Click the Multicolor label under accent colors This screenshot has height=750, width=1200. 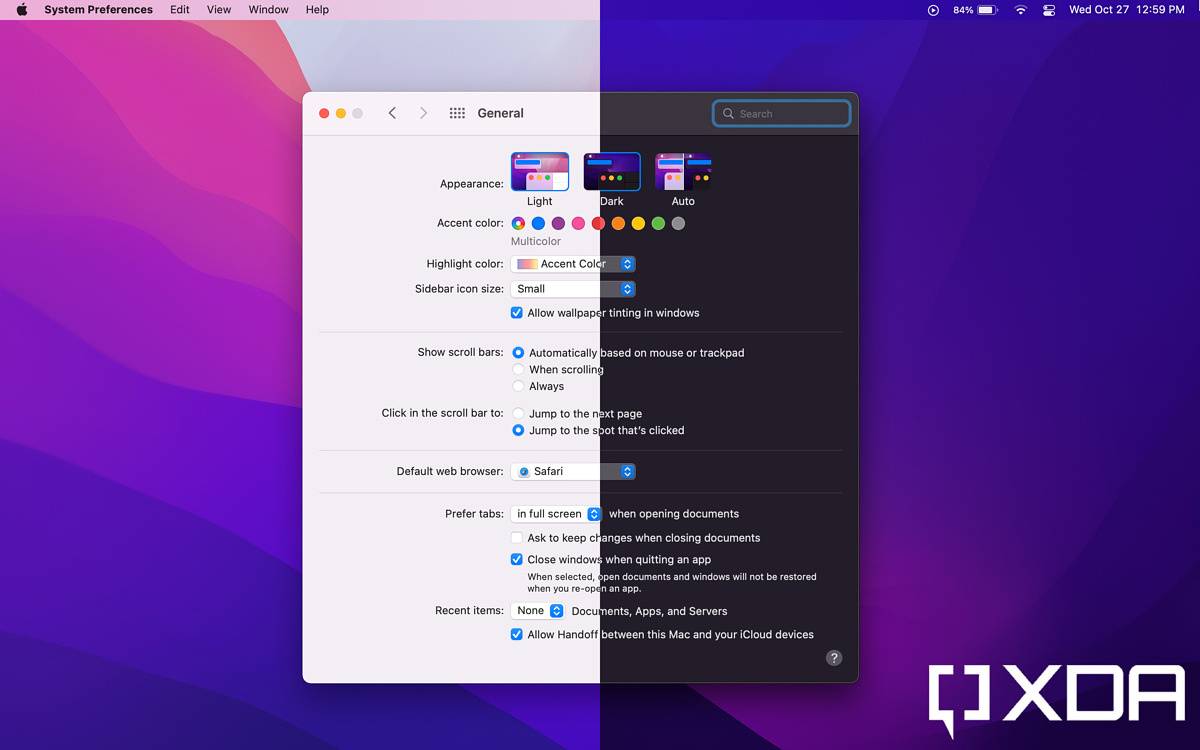click(536, 242)
